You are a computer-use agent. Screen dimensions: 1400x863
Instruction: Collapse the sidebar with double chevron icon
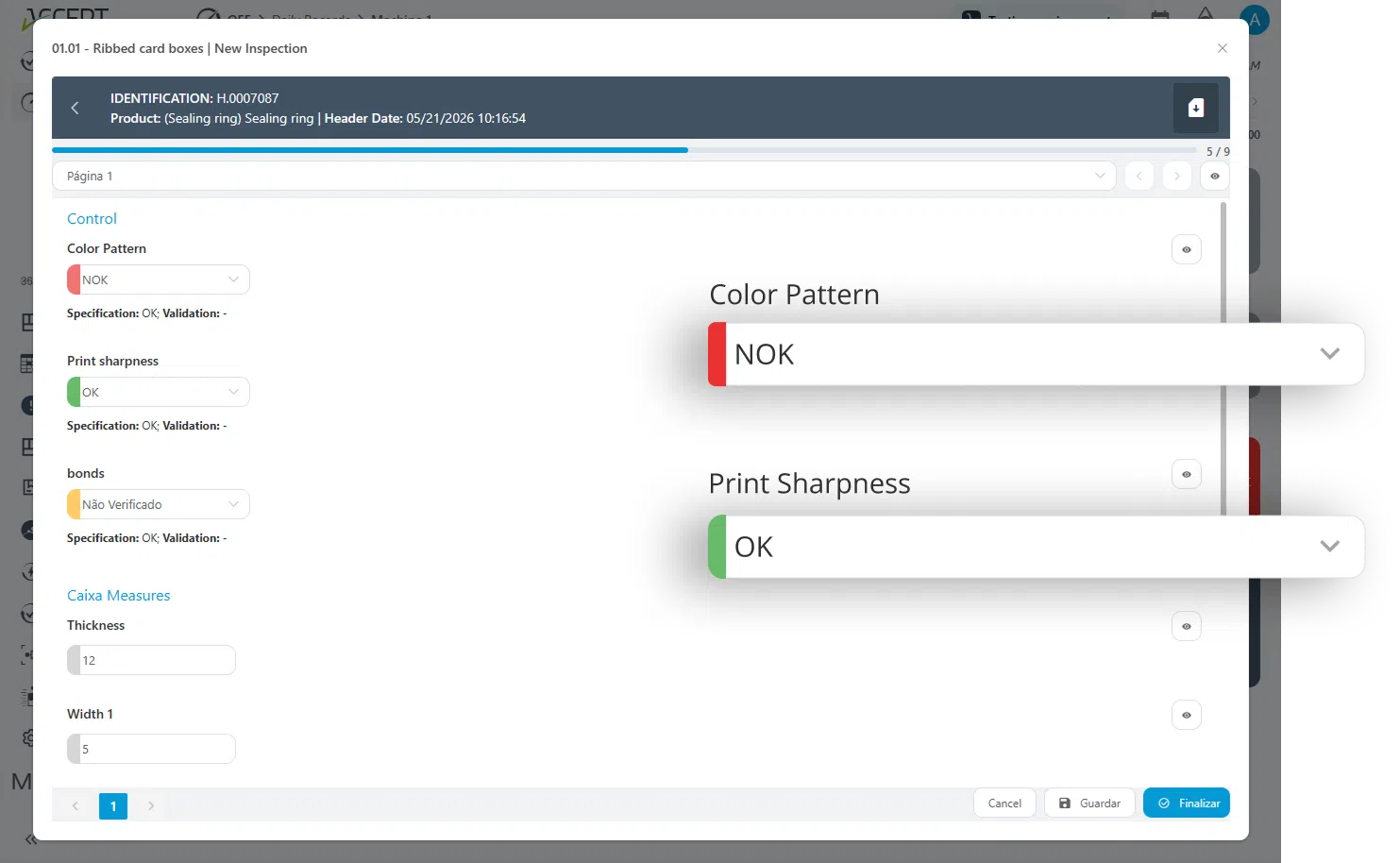pos(30,839)
